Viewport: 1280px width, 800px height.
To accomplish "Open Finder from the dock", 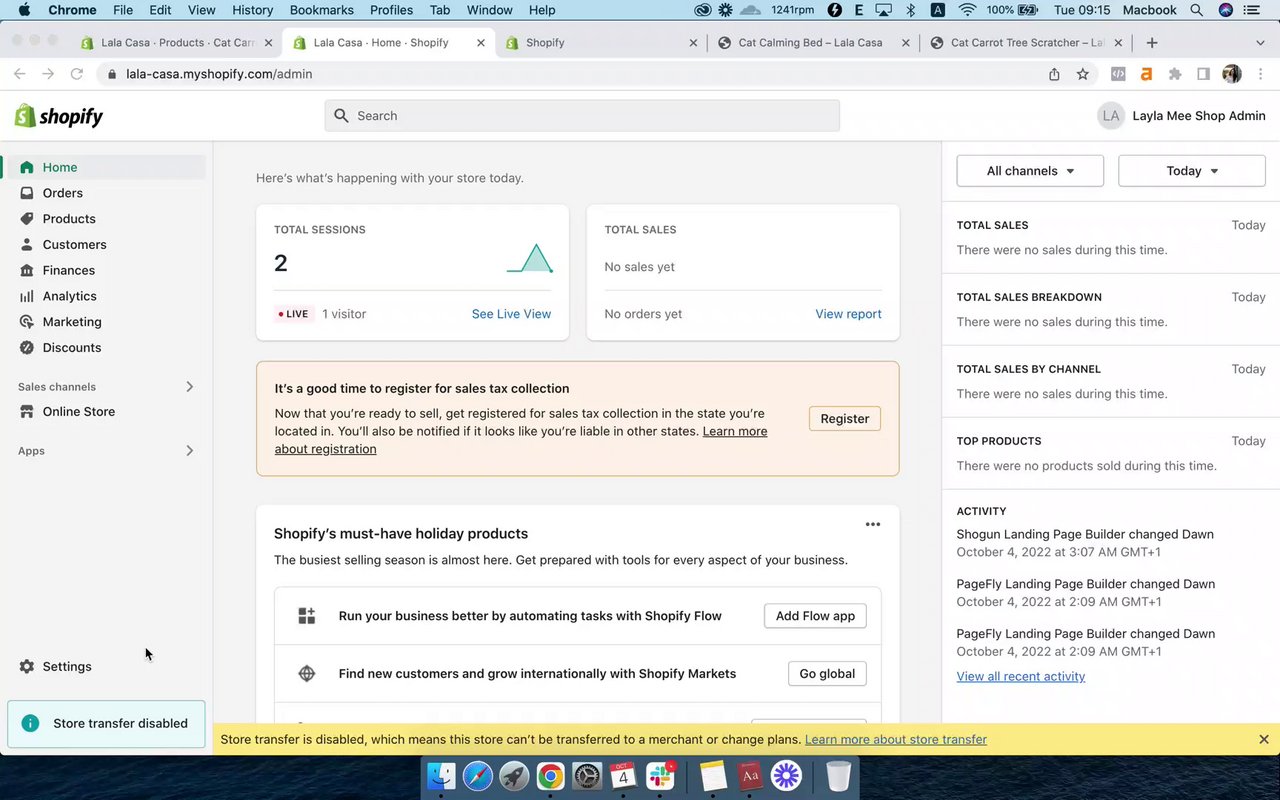I will 441,776.
